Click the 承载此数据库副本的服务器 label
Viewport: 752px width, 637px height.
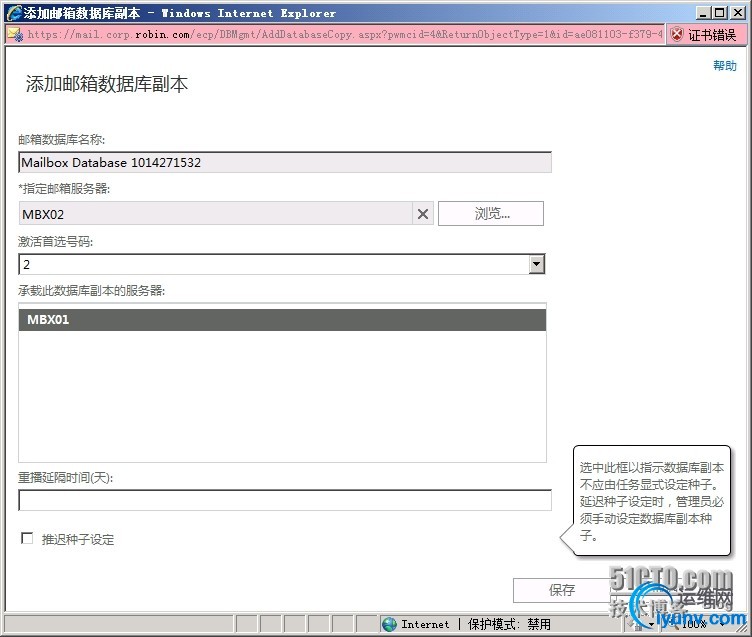[91, 291]
